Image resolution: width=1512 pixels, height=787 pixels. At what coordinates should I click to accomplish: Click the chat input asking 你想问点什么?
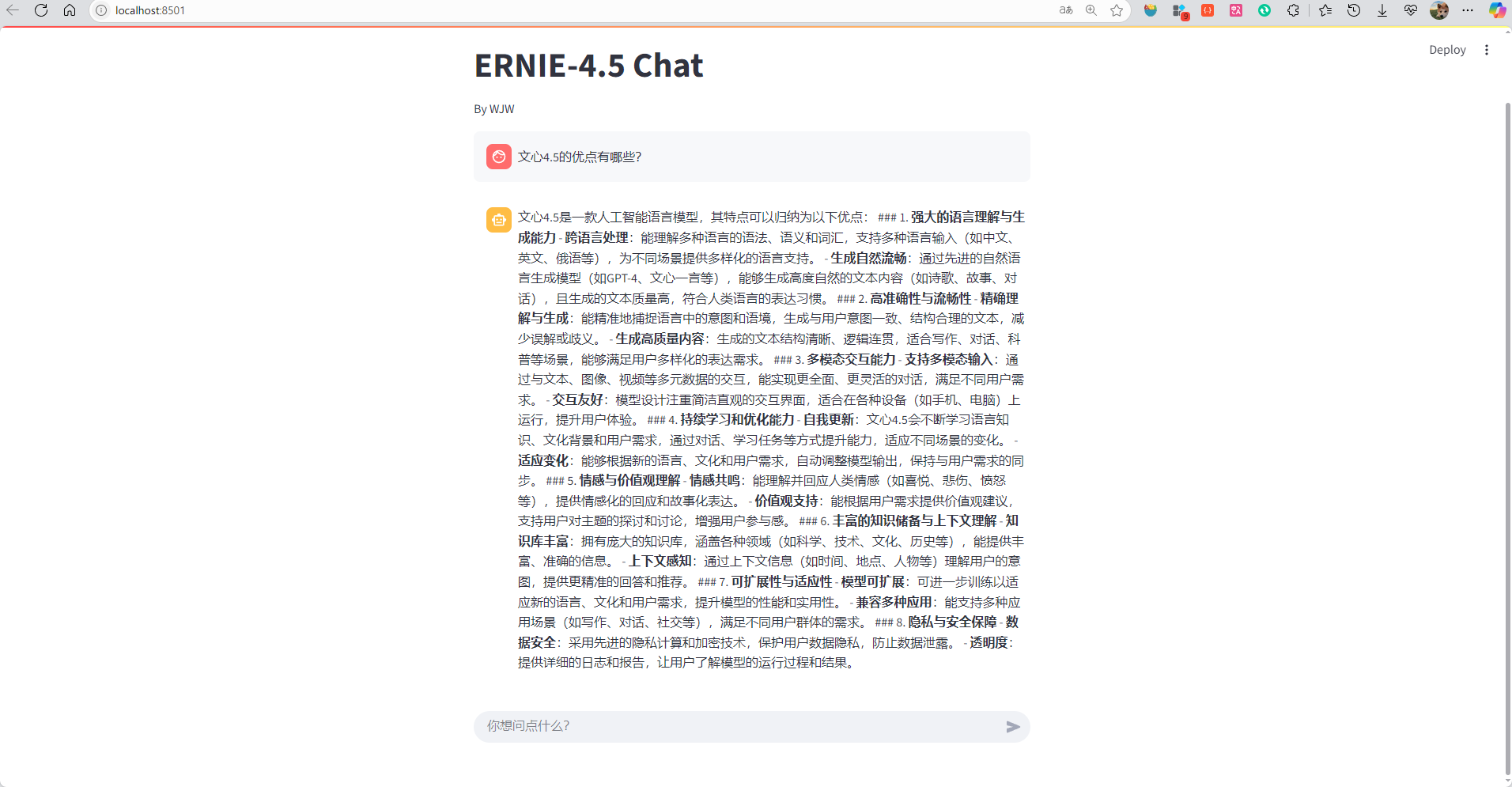739,726
